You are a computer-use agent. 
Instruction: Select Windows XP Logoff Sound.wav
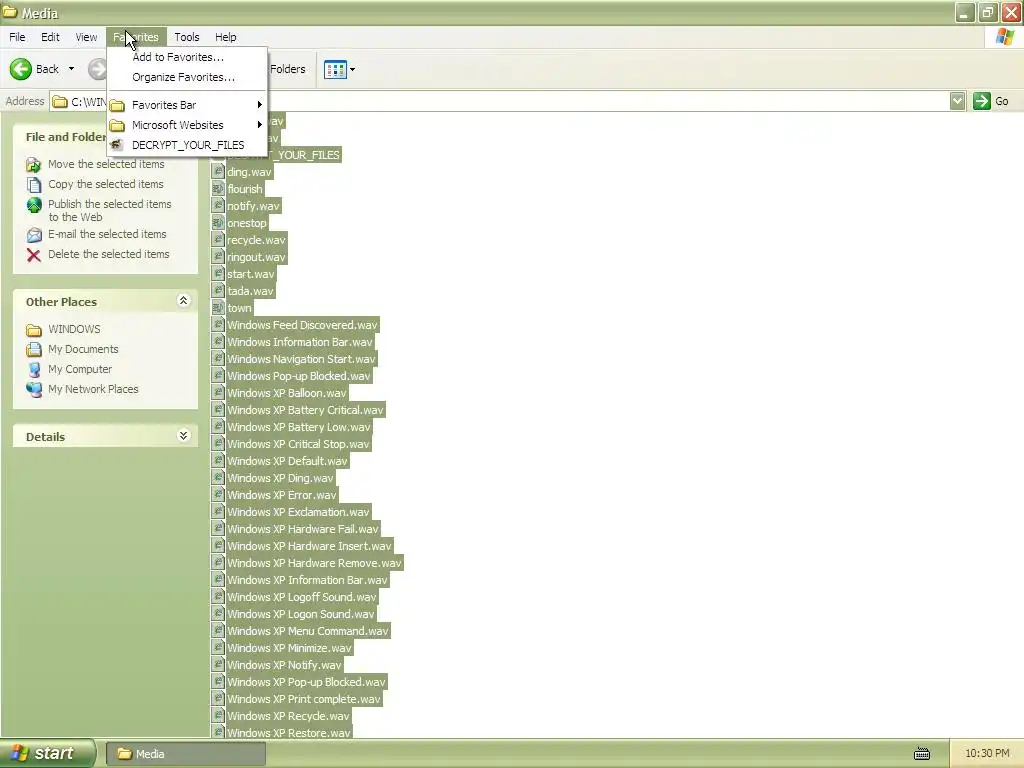point(302,597)
